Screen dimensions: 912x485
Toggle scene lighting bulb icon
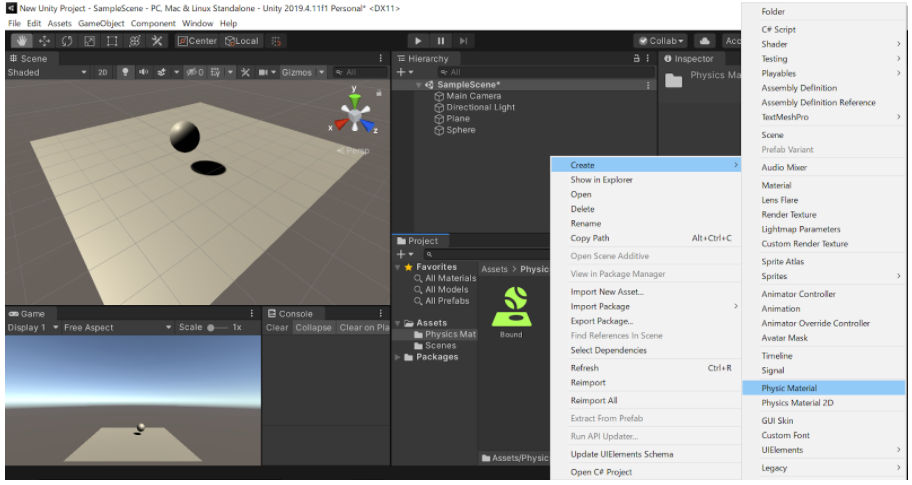[x=124, y=72]
